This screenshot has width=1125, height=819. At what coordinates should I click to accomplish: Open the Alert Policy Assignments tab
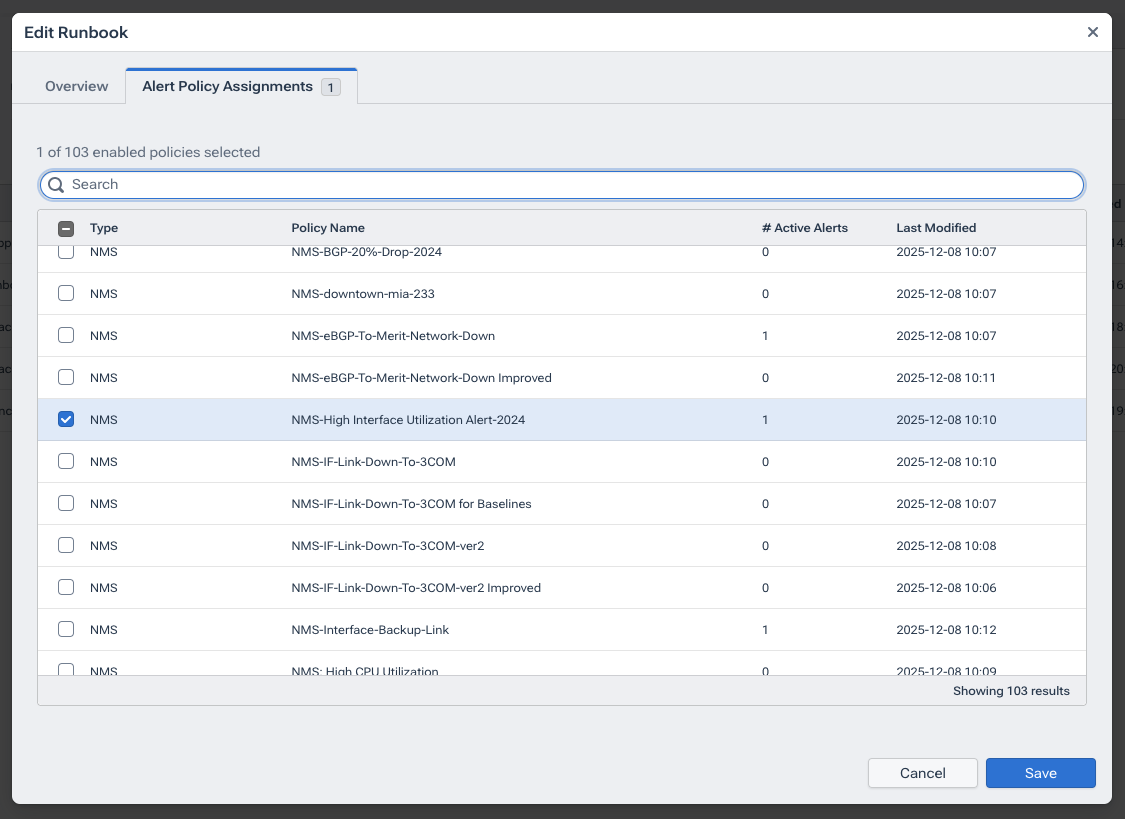[227, 86]
